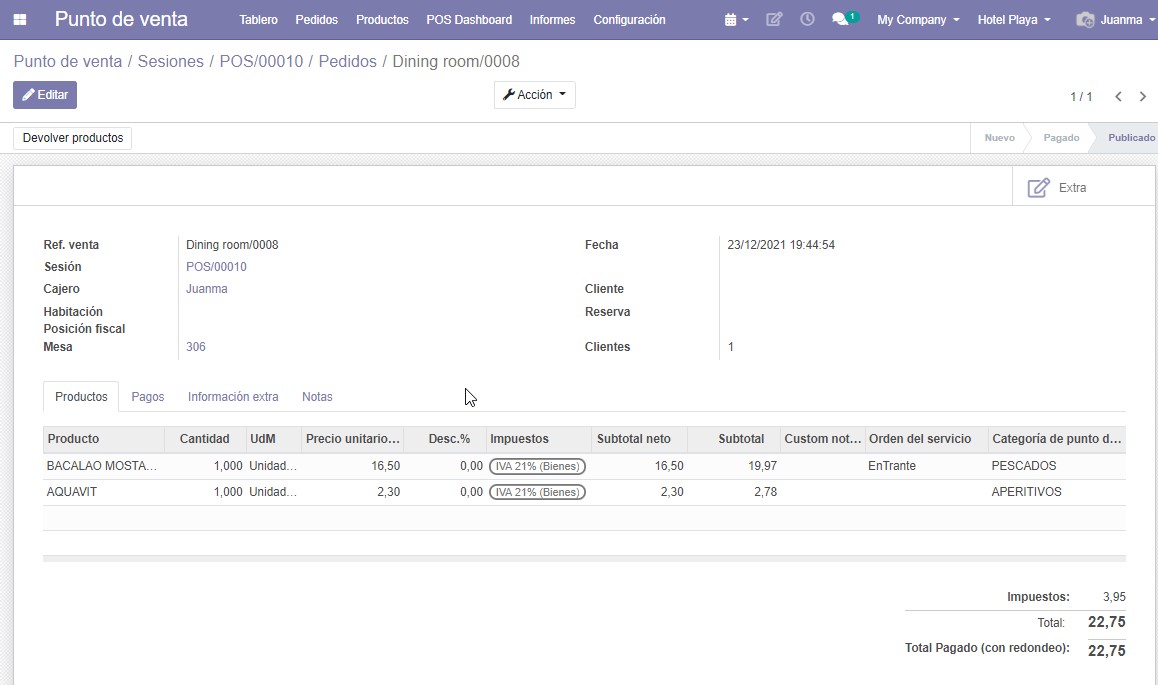Sort by Impuestos column header
The width and height of the screenshot is (1158, 685).
(x=538, y=438)
